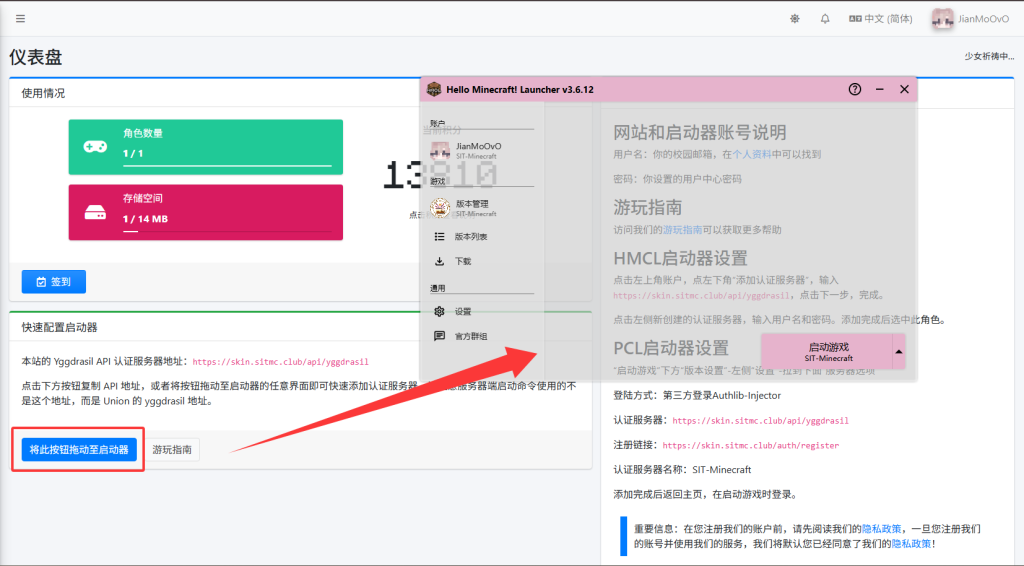The width and height of the screenshot is (1024, 566).
Task: Open 版本管理 in HMCL sidebar
Action: click(x=480, y=208)
